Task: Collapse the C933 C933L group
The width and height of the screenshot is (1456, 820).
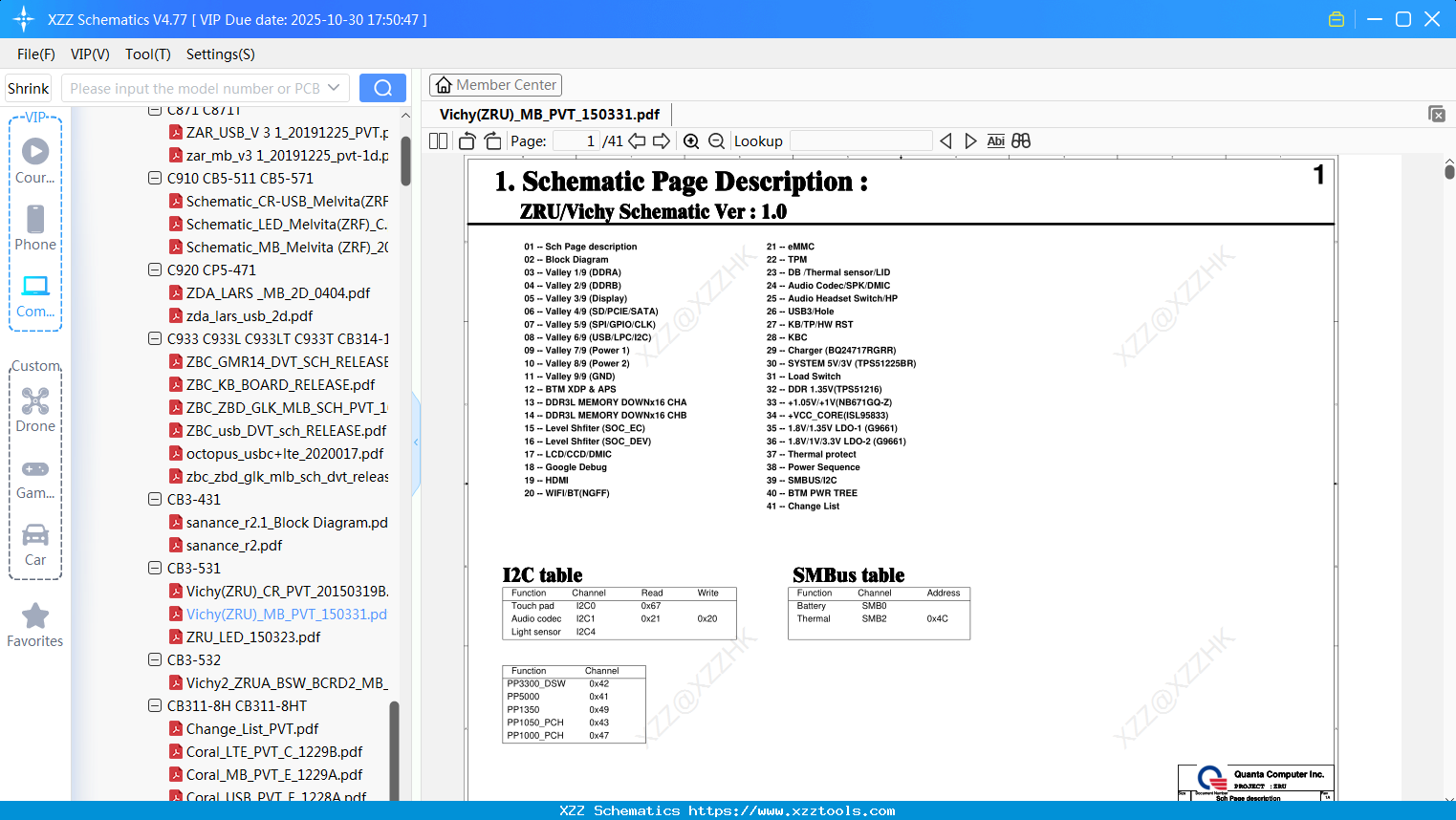Action: (155, 338)
